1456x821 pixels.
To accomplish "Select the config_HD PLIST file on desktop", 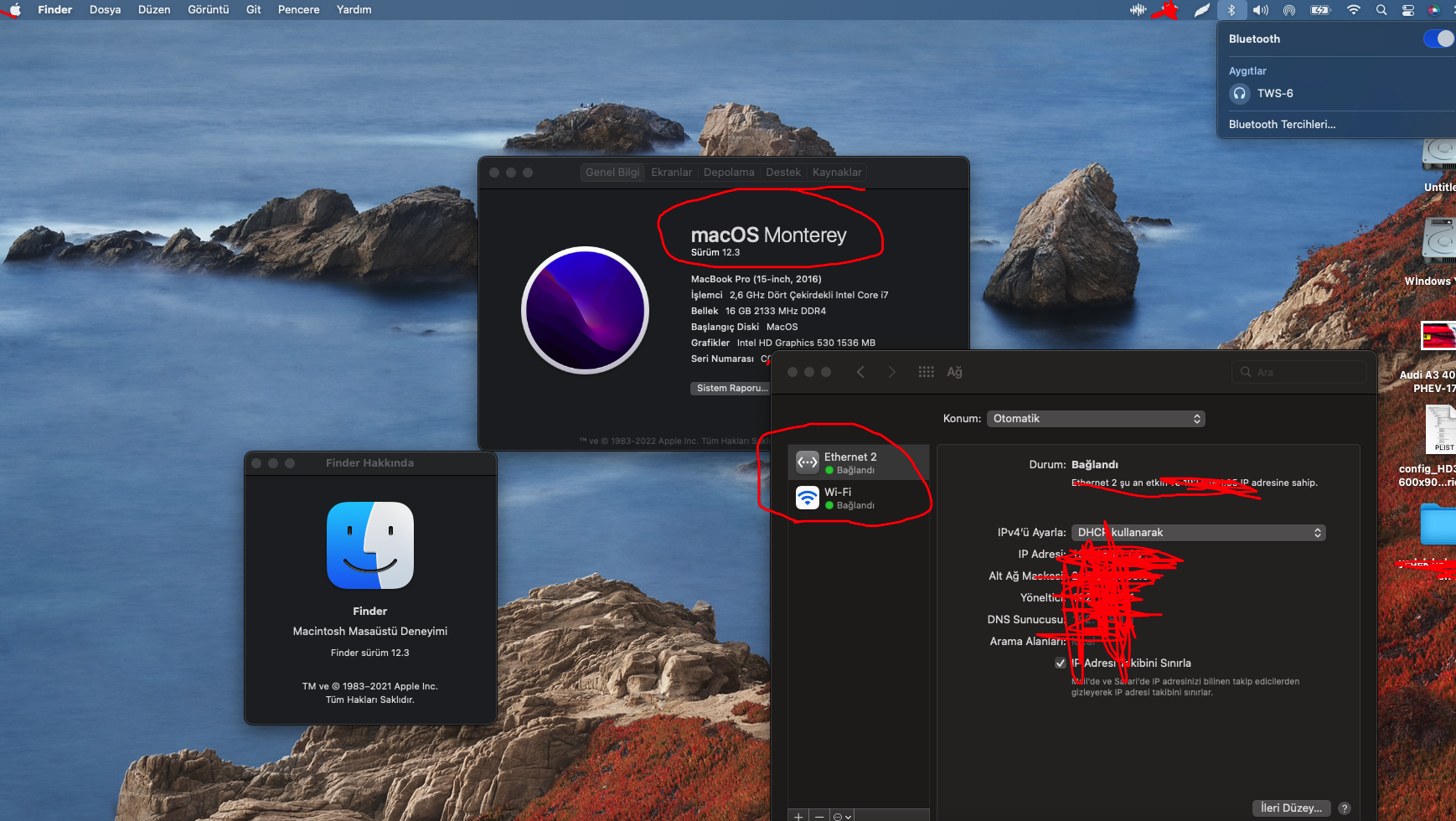I will [1440, 429].
